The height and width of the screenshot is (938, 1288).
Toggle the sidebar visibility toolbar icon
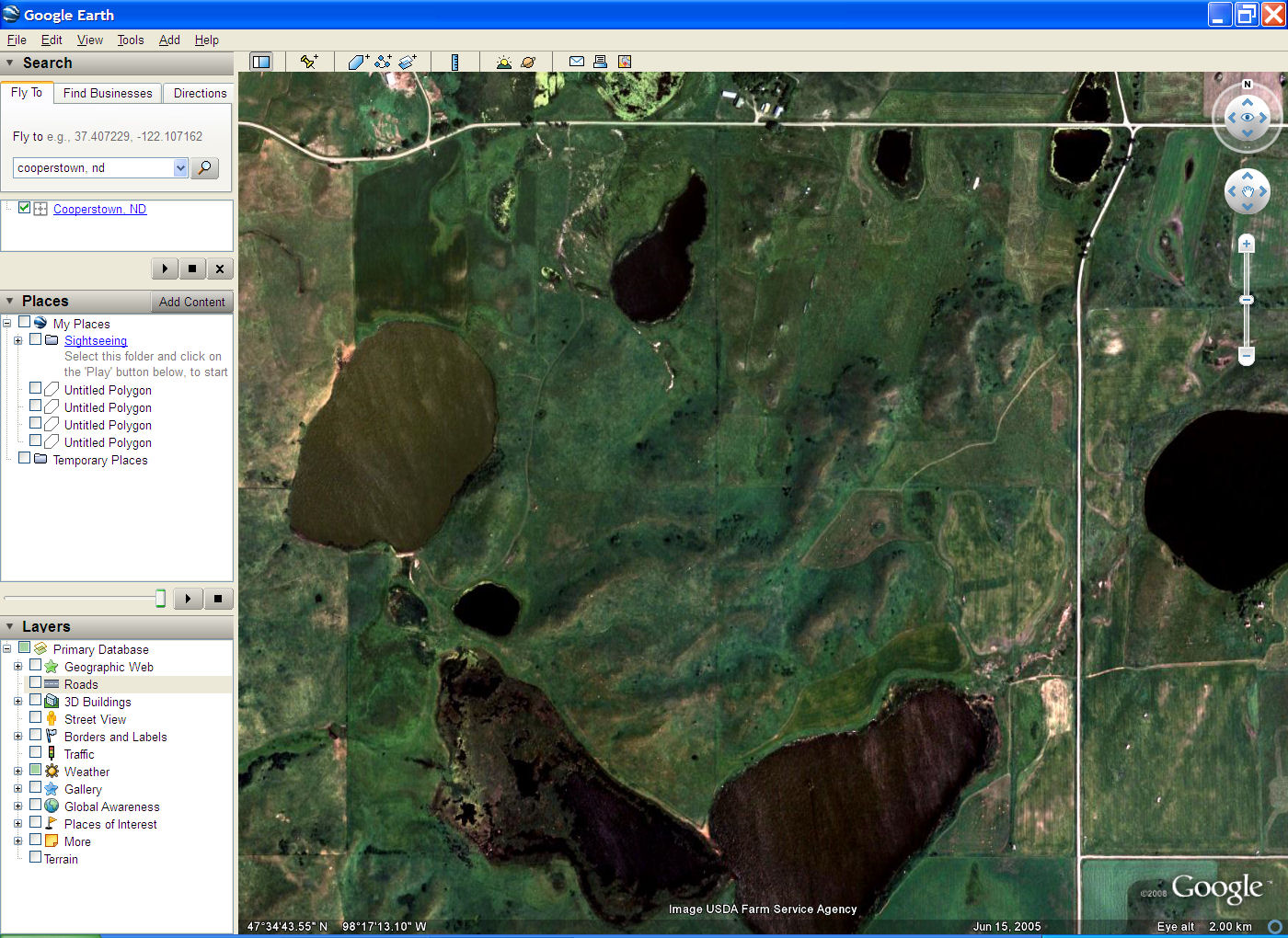[x=261, y=62]
